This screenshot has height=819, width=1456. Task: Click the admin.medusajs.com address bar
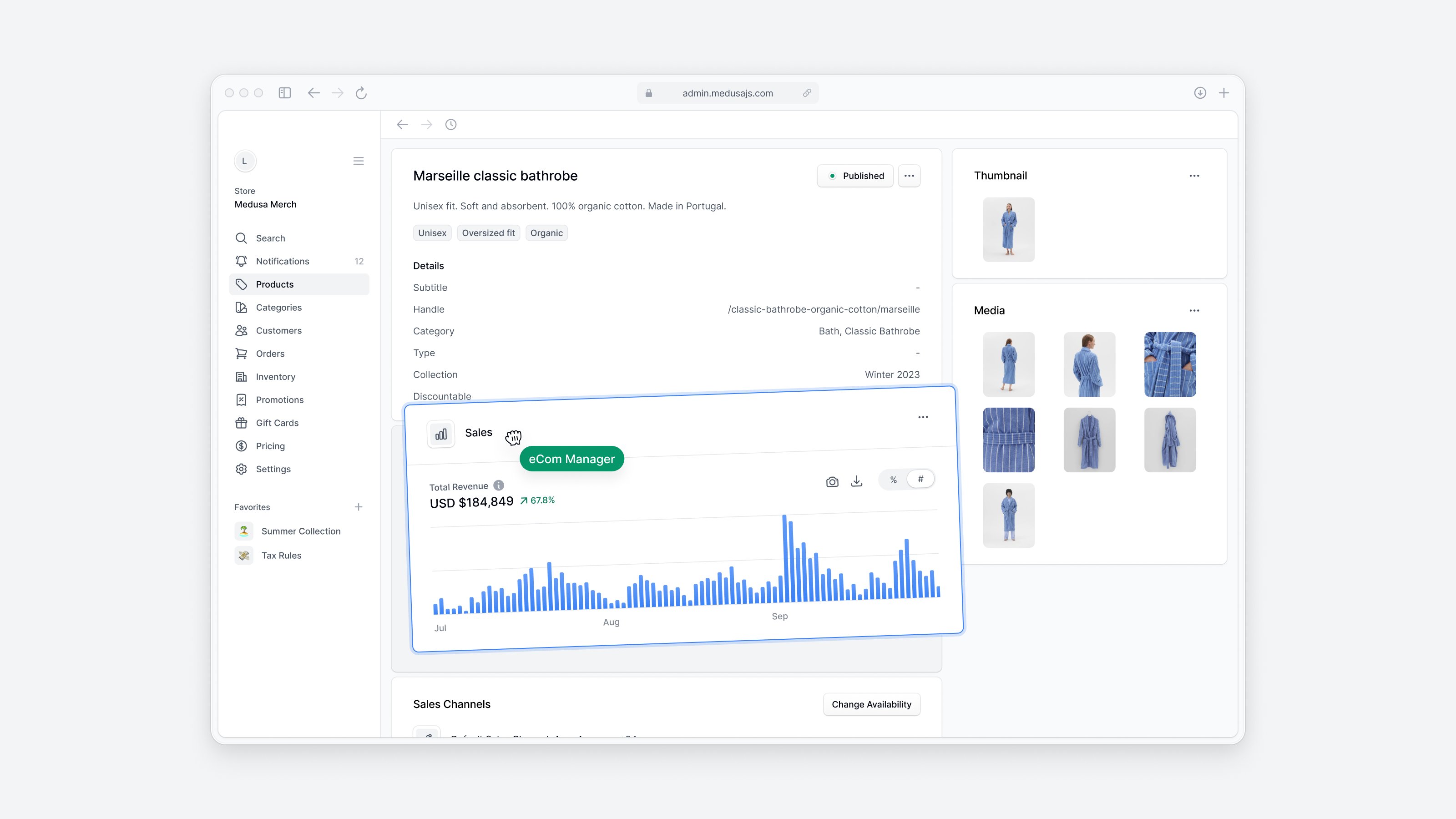(728, 93)
